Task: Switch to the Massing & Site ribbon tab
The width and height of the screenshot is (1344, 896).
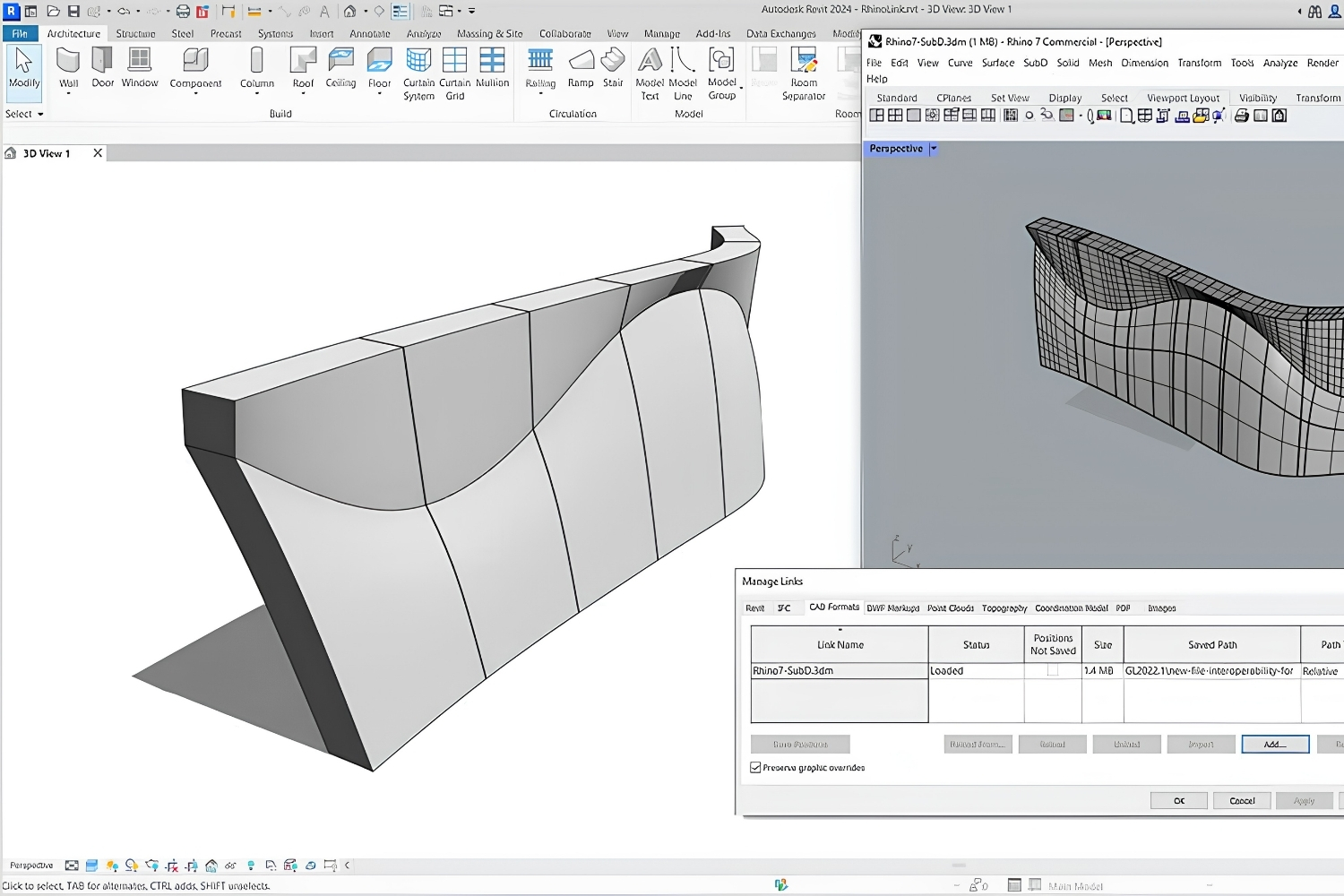Action: (489, 33)
